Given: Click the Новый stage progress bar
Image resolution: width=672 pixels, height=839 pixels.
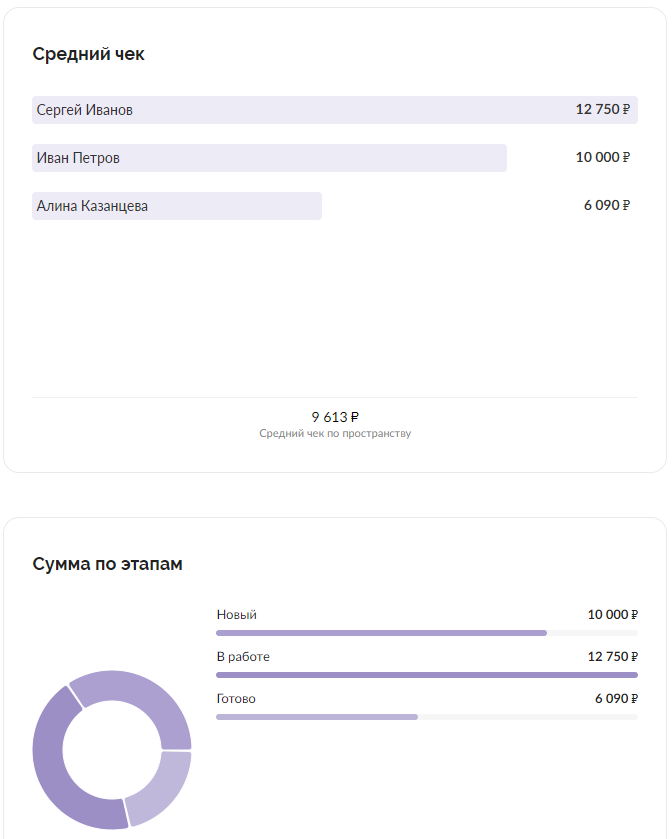Looking at the screenshot, I should (427, 633).
